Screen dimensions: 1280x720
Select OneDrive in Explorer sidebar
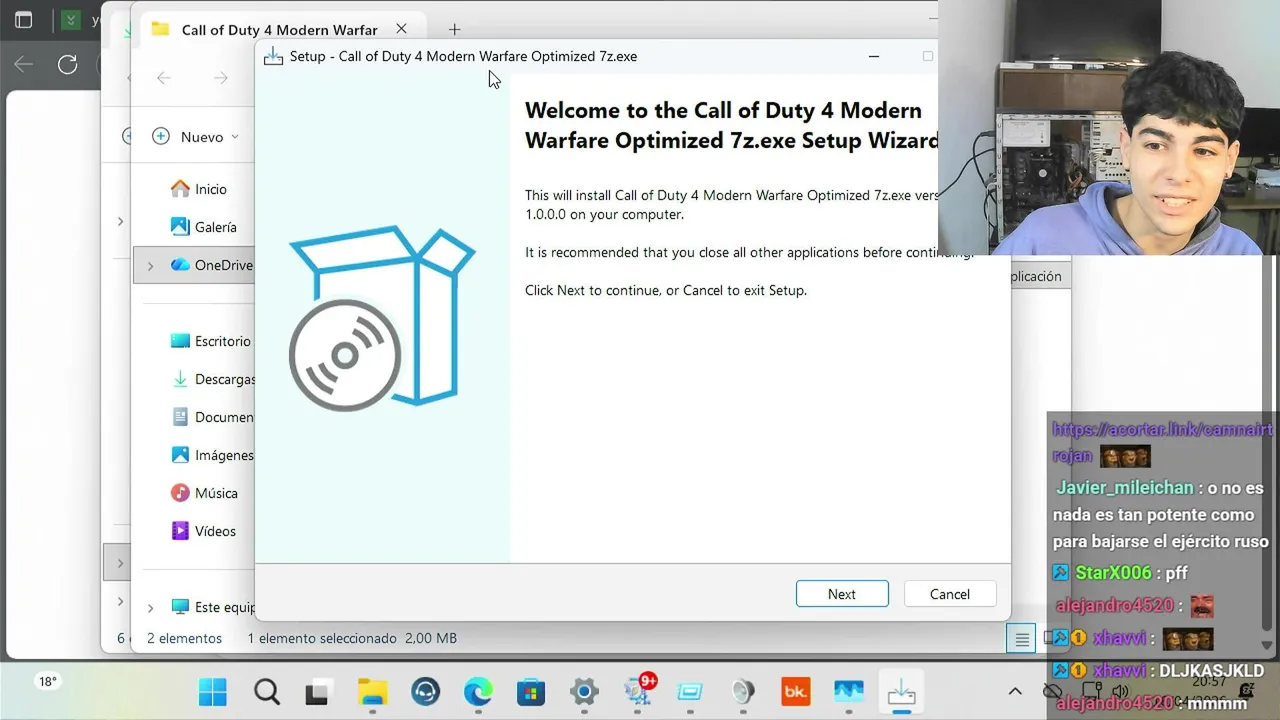point(223,265)
